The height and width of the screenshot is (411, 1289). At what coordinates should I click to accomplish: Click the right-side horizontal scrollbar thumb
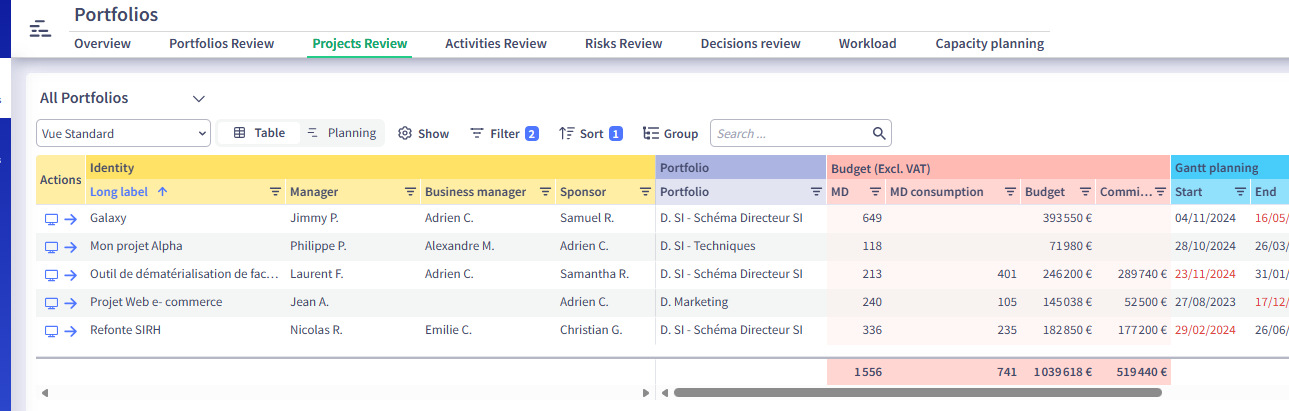pos(910,393)
